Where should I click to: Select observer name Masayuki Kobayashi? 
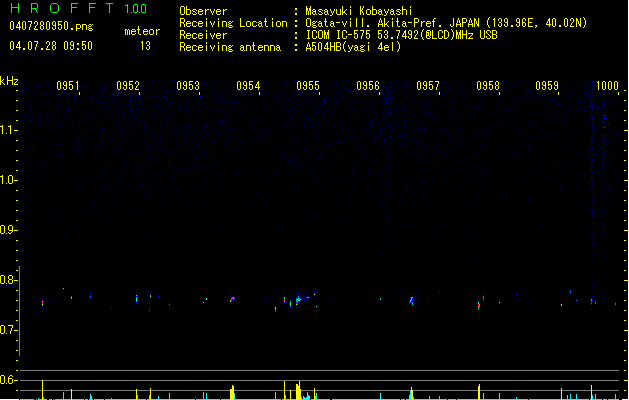point(359,11)
